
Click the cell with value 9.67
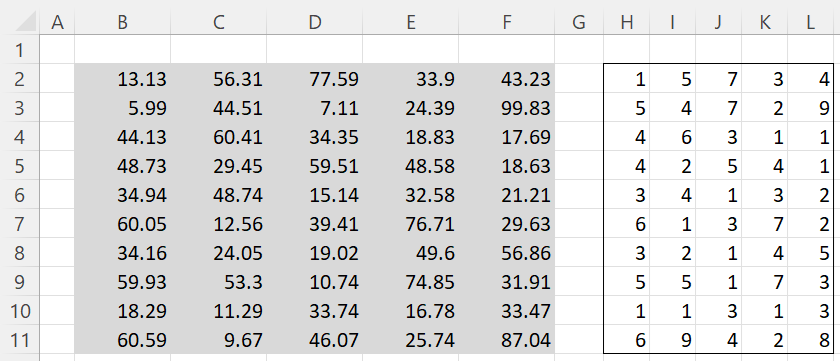tap(219, 339)
